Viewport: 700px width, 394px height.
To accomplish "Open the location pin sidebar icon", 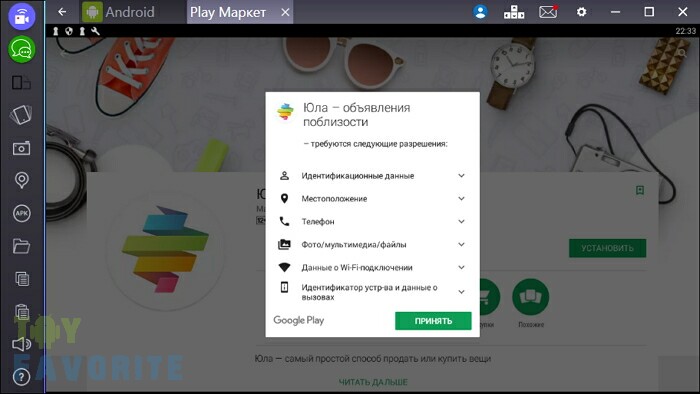I will point(21,180).
